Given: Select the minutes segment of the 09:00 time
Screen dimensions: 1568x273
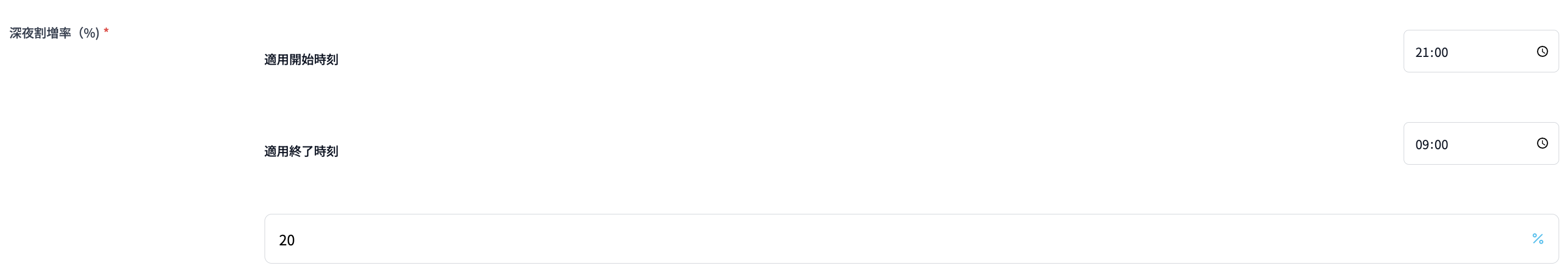Looking at the screenshot, I should point(1441,145).
